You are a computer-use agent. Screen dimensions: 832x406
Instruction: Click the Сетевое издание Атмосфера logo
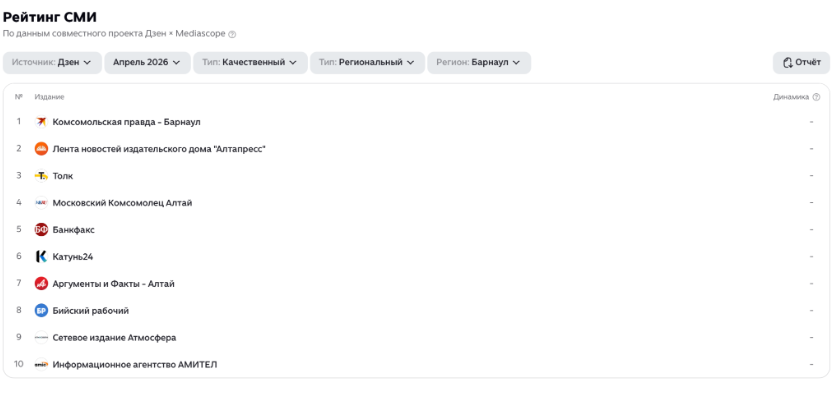[x=41, y=338]
